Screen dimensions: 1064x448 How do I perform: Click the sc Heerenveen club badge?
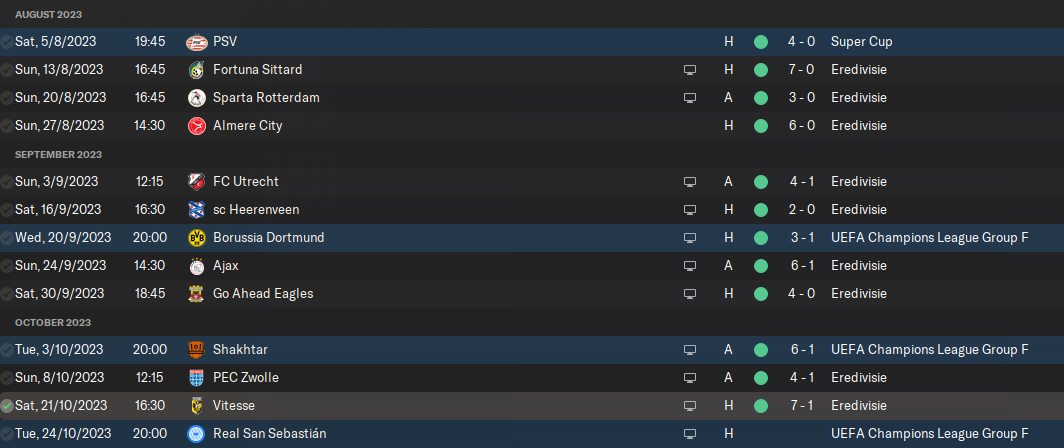click(x=196, y=210)
